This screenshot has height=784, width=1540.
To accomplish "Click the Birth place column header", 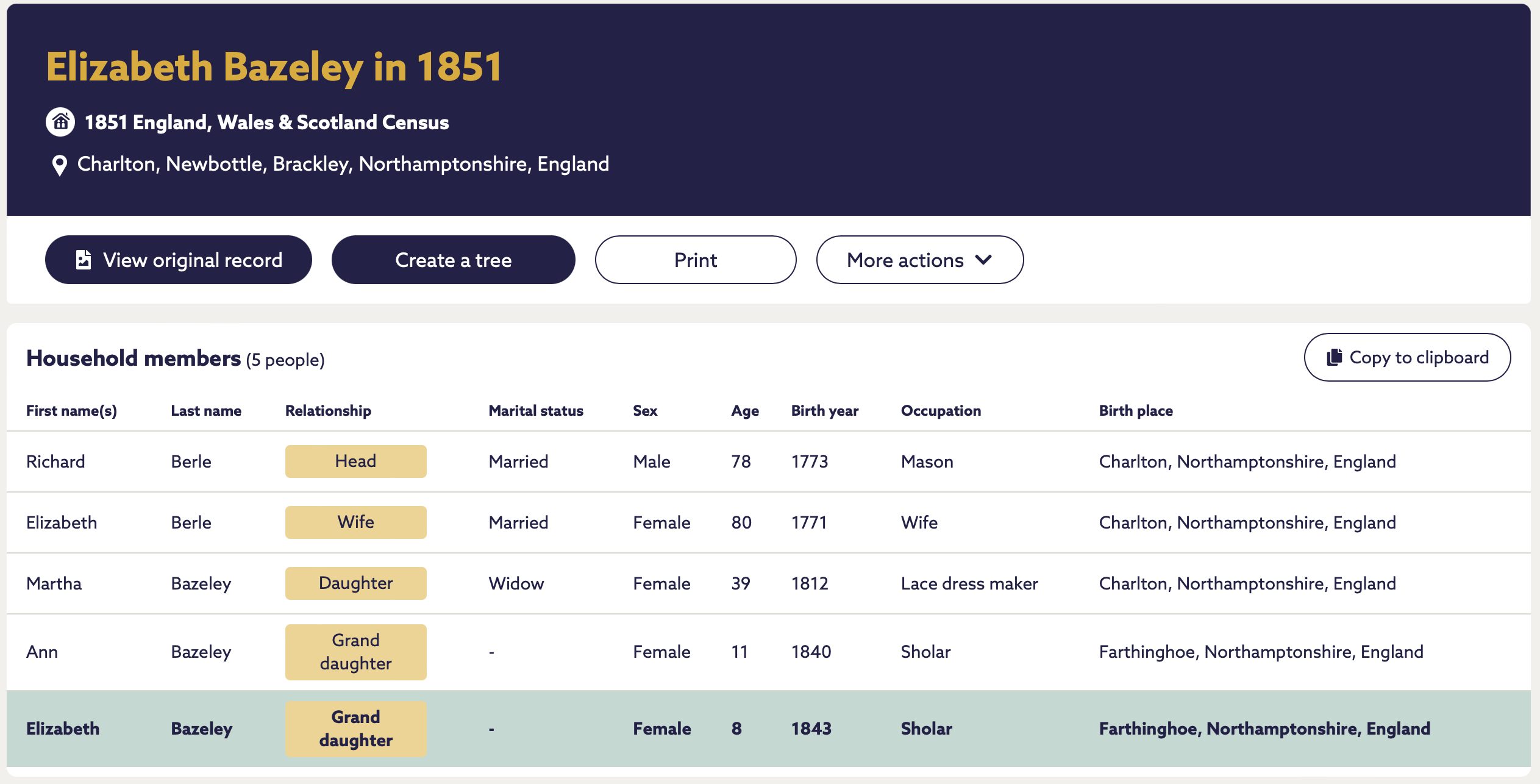I will click(1136, 411).
